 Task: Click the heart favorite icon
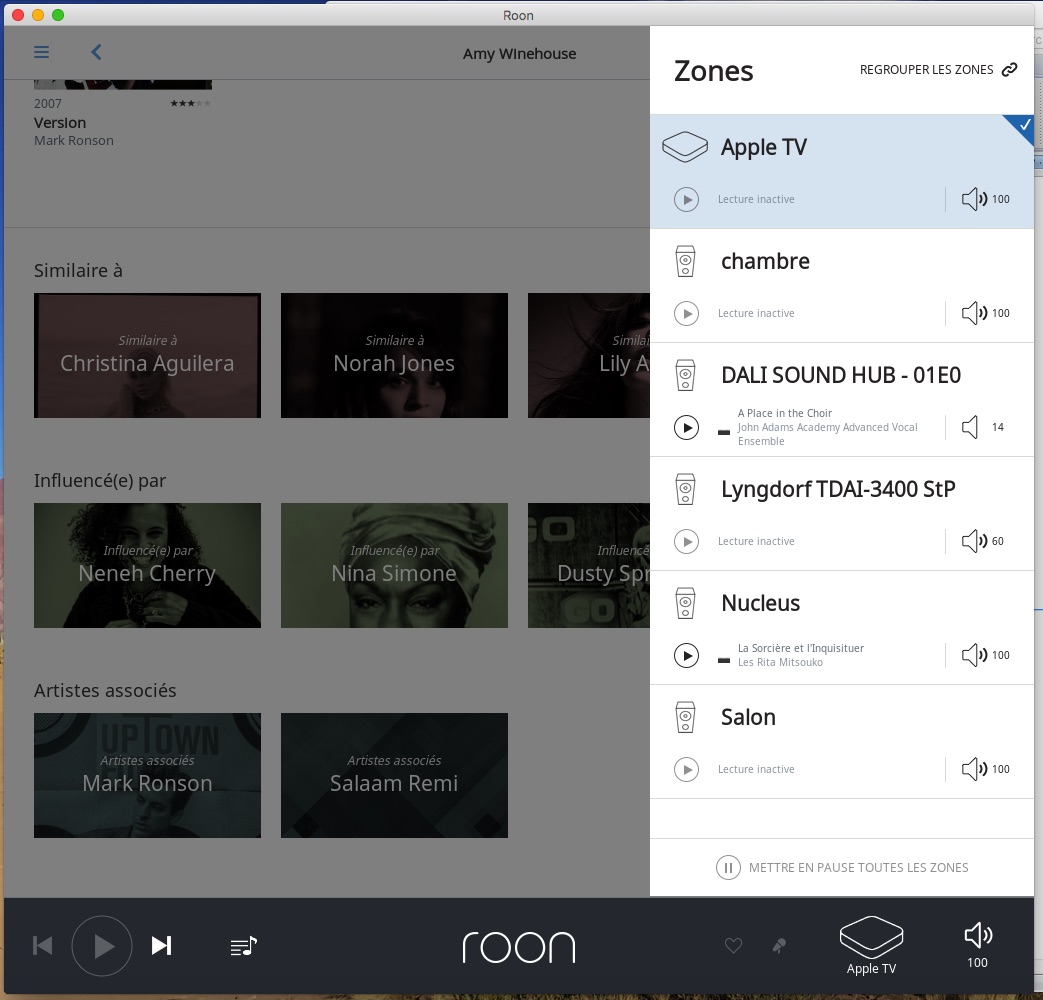click(733, 945)
